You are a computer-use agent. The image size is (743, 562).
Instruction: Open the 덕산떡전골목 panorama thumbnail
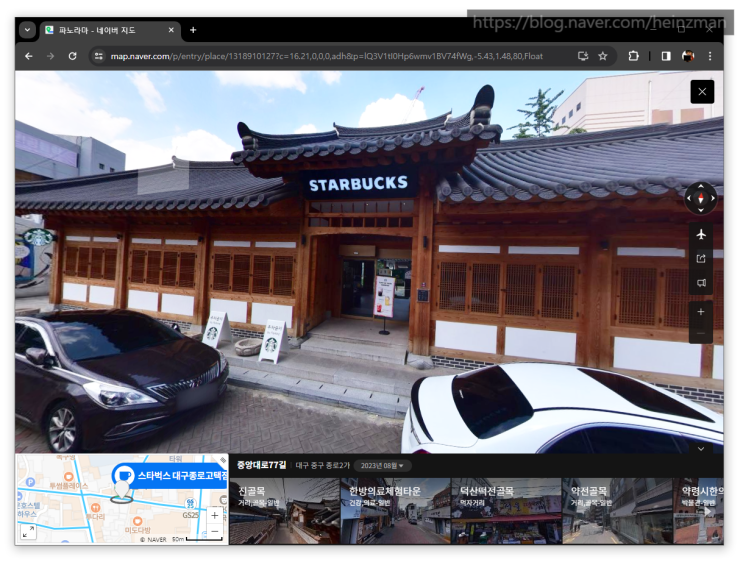coord(506,511)
